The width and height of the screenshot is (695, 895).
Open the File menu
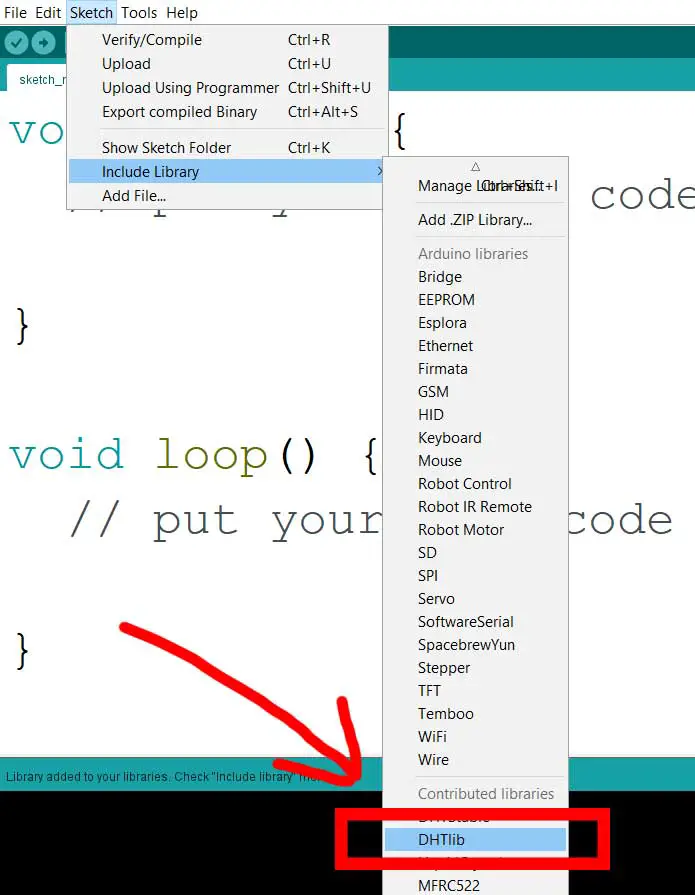click(x=15, y=13)
